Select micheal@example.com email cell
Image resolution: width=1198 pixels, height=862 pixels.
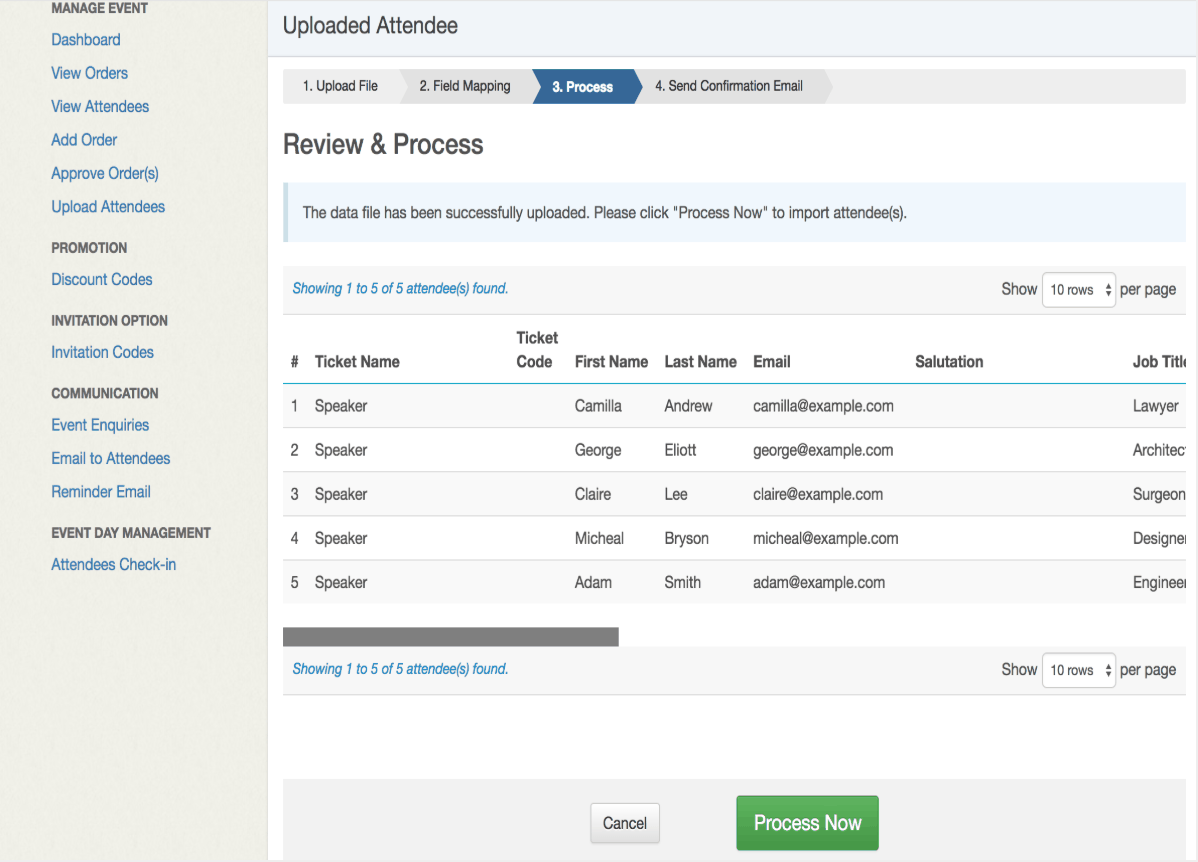(825, 539)
